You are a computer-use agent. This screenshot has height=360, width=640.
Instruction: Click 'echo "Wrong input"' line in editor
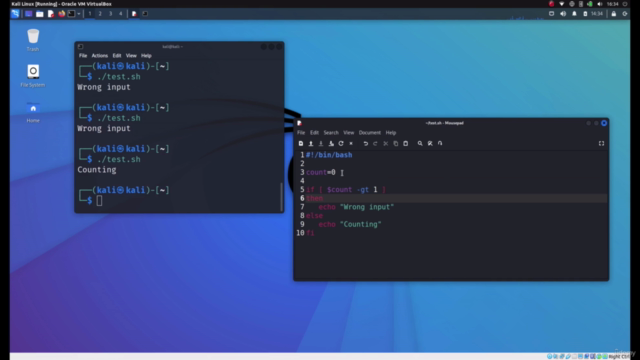point(356,207)
